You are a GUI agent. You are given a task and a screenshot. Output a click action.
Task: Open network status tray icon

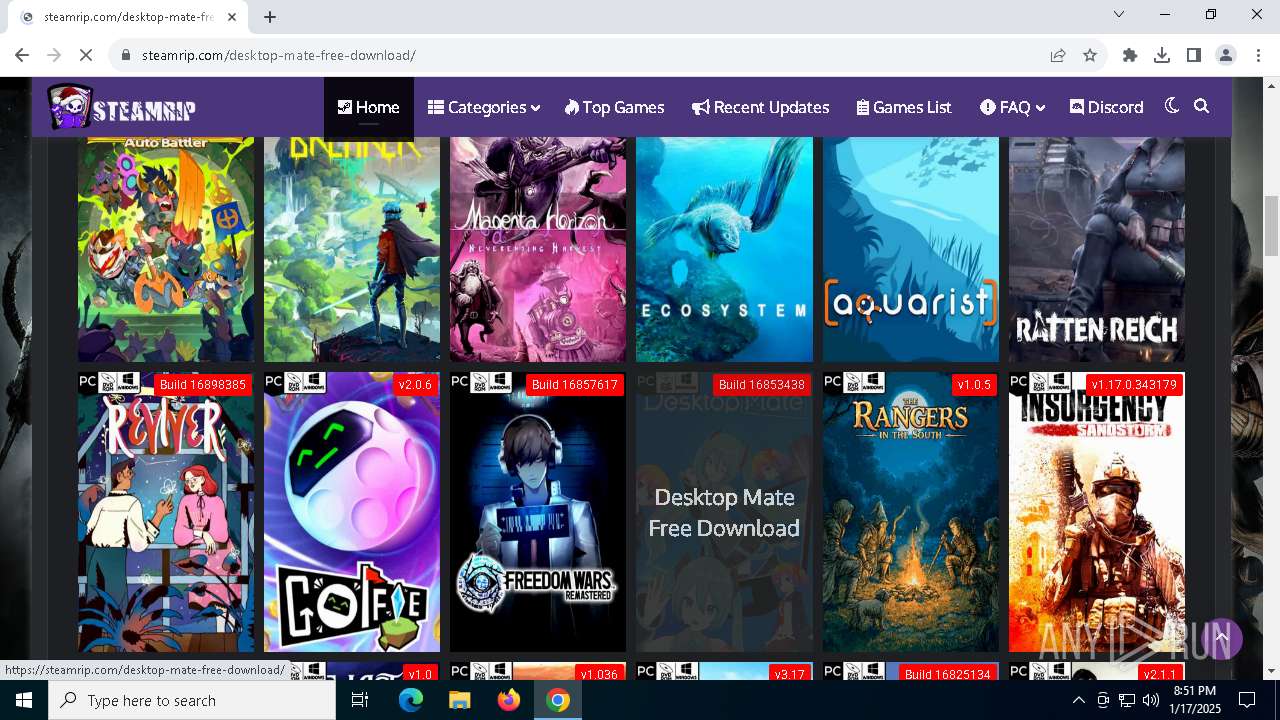(x=1127, y=700)
